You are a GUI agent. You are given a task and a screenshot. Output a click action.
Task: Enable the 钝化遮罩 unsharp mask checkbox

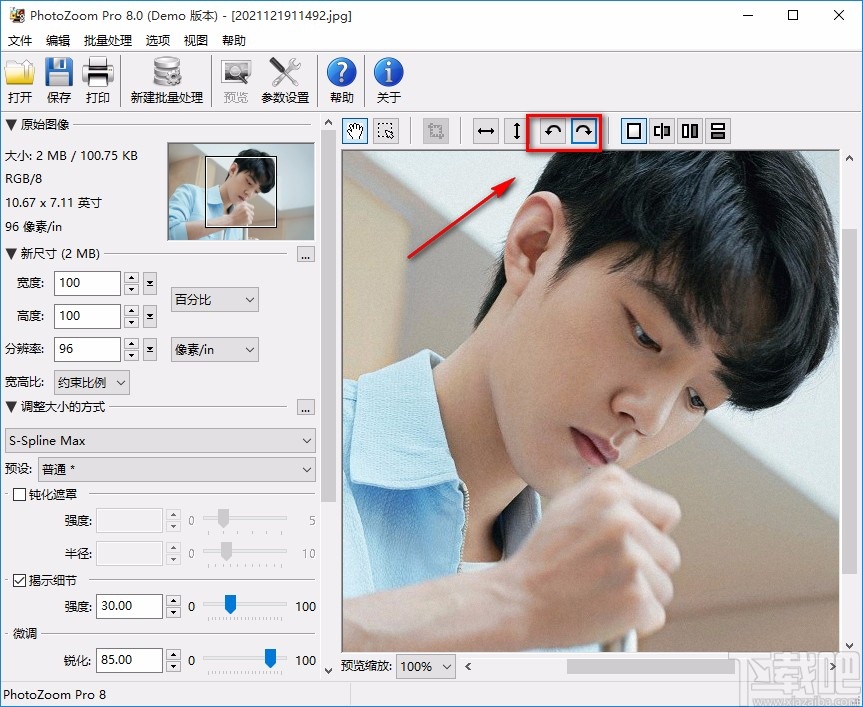pyautogui.click(x=17, y=494)
